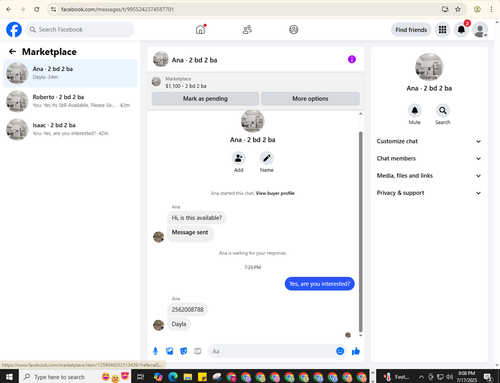Send a thumbs-up like
This screenshot has width=500, height=383.
click(x=356, y=351)
